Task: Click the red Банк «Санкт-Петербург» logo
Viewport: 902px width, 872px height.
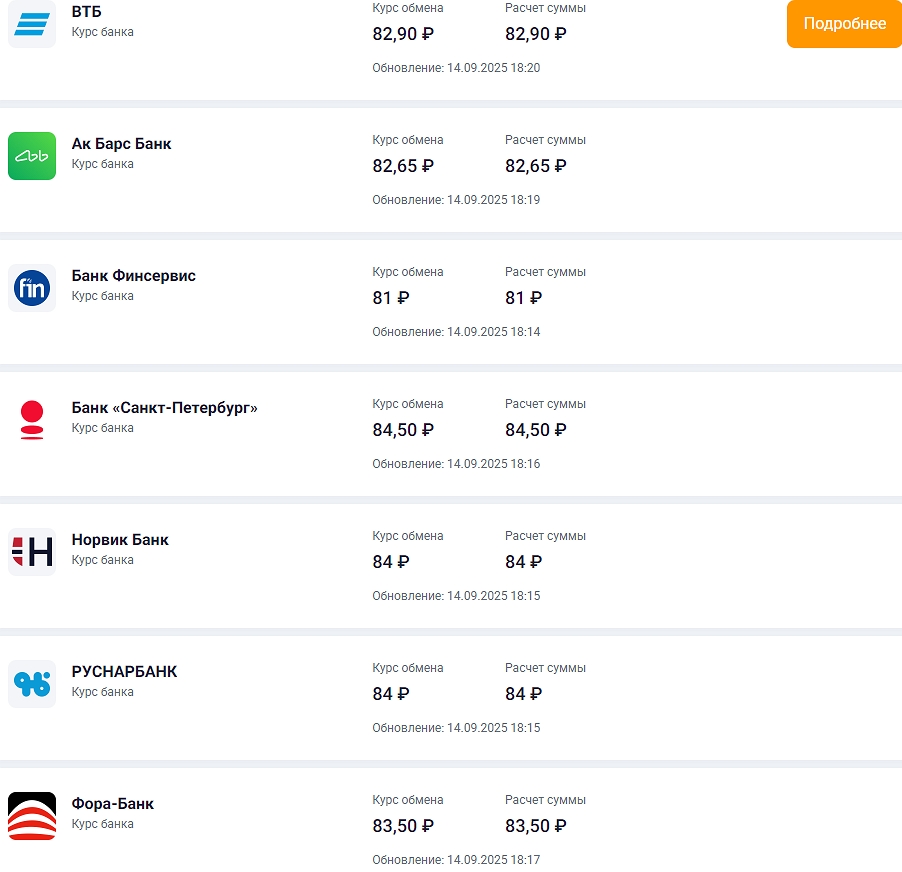Action: tap(32, 420)
